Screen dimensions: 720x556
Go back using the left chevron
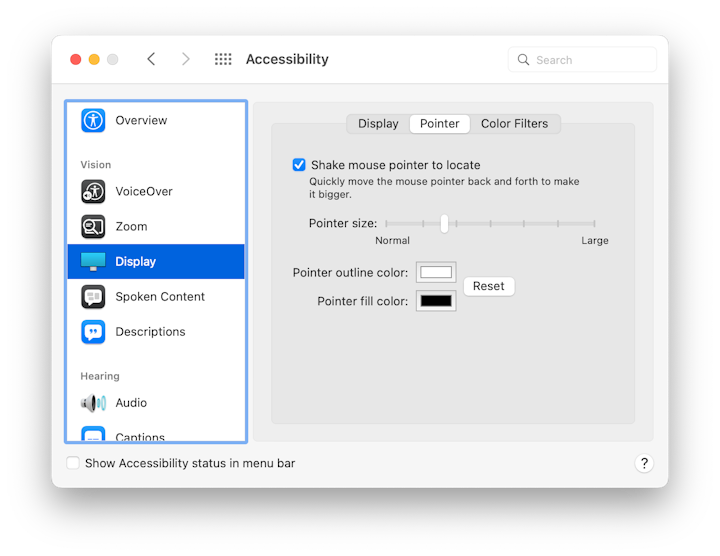tap(151, 59)
